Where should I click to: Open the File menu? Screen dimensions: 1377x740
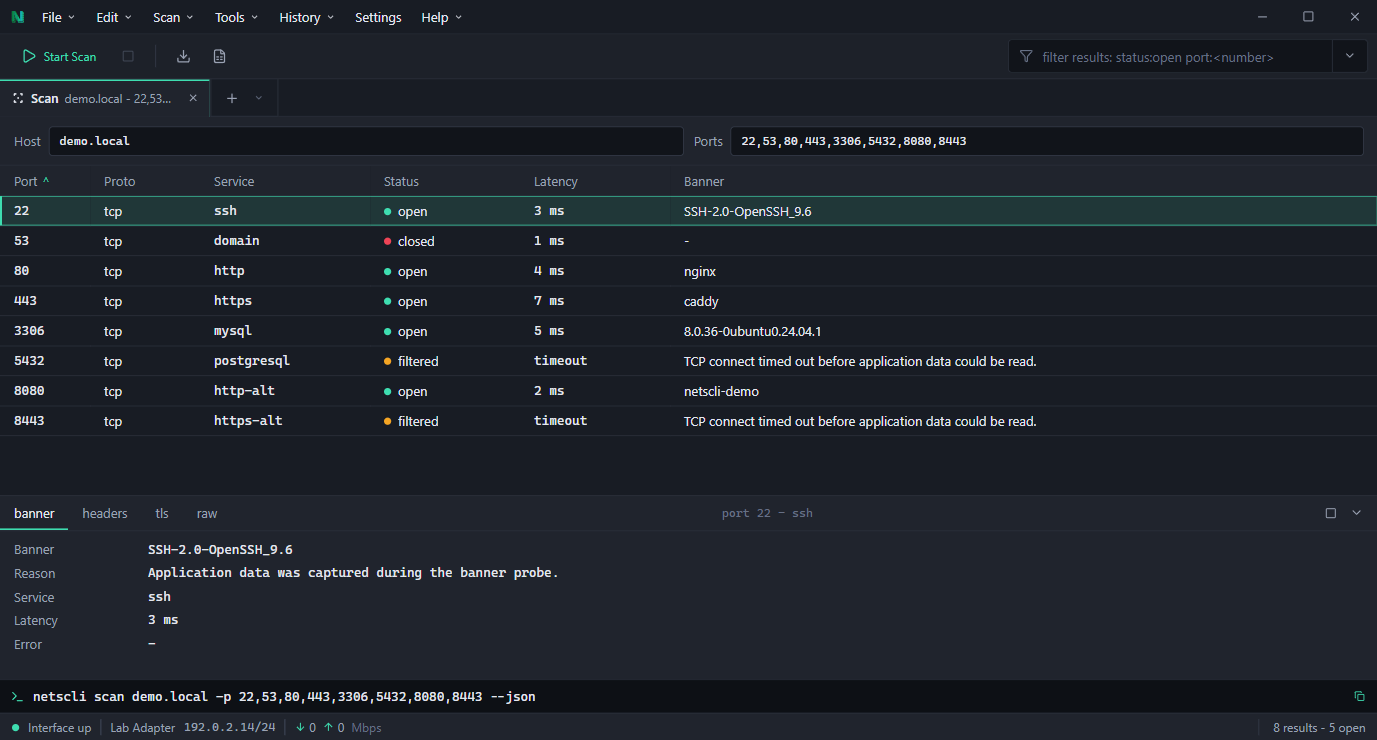pos(59,17)
